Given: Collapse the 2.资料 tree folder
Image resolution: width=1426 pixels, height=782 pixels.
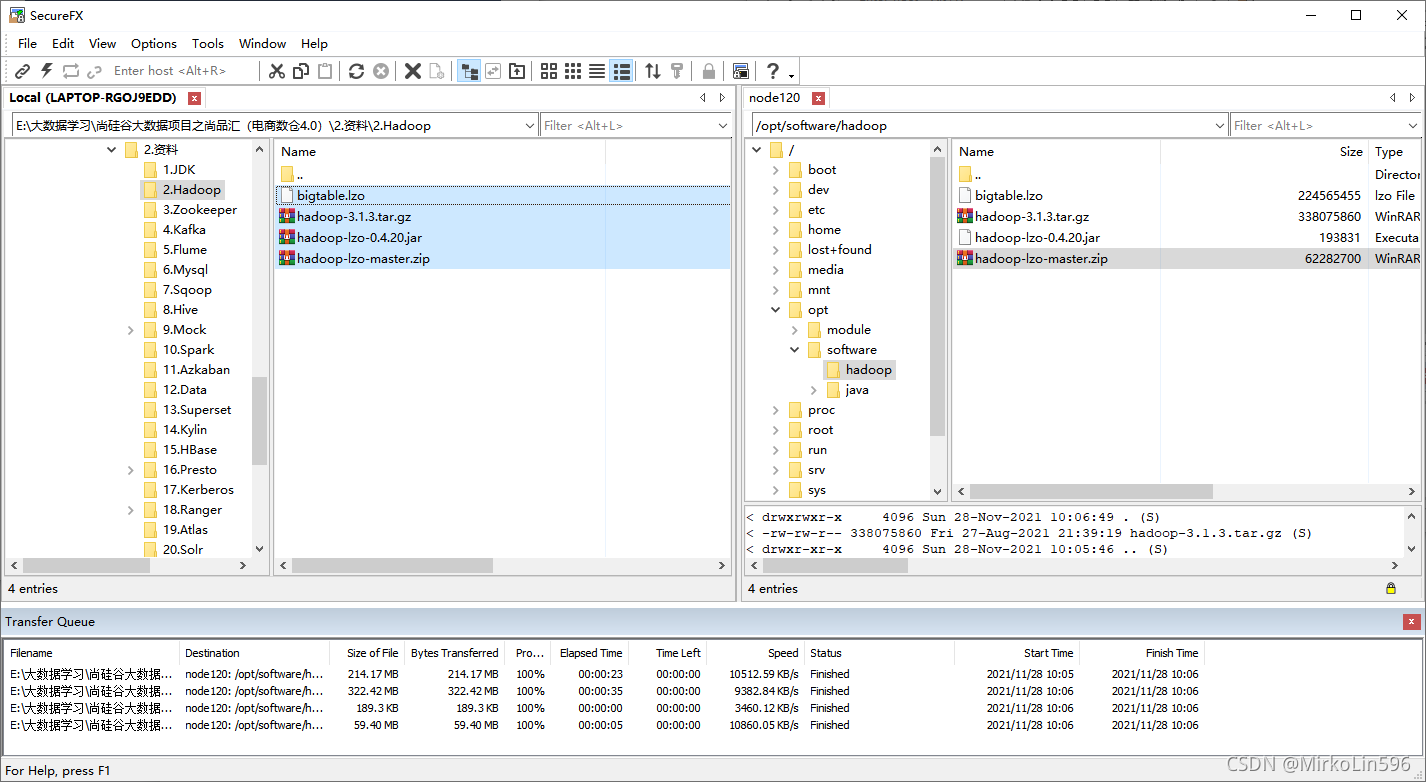Looking at the screenshot, I should pos(111,150).
